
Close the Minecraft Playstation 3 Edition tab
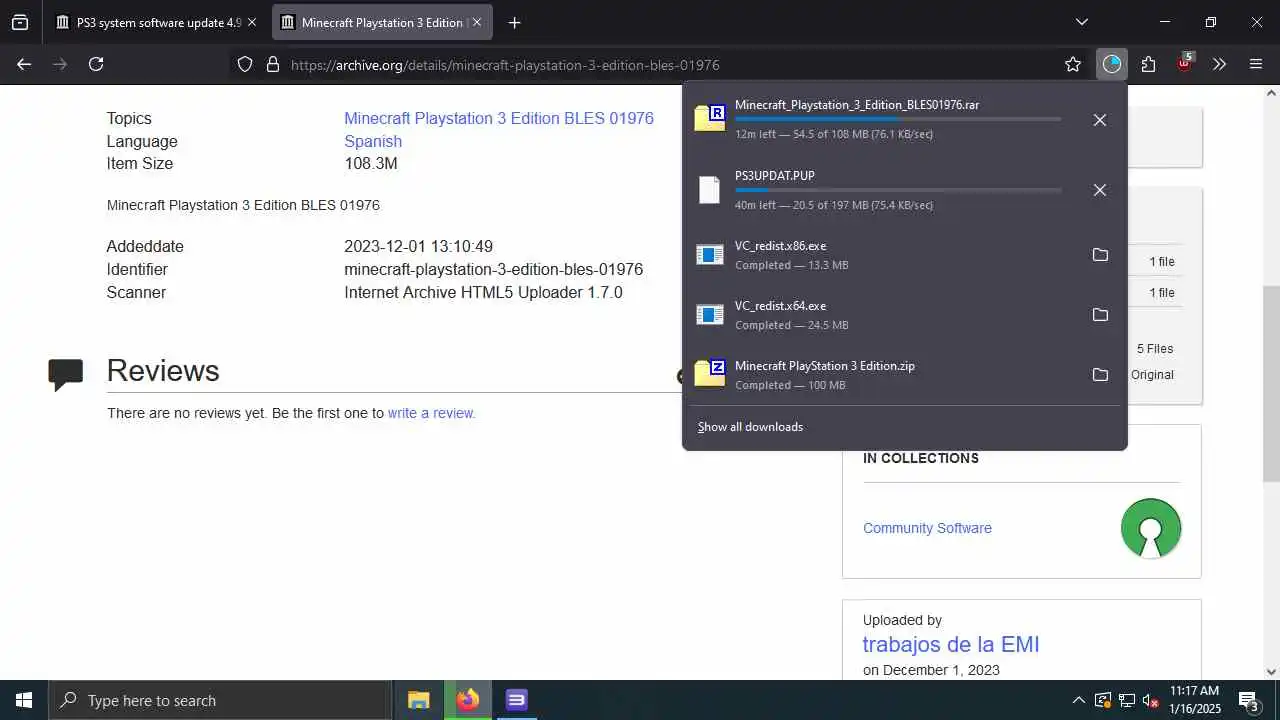(x=476, y=22)
